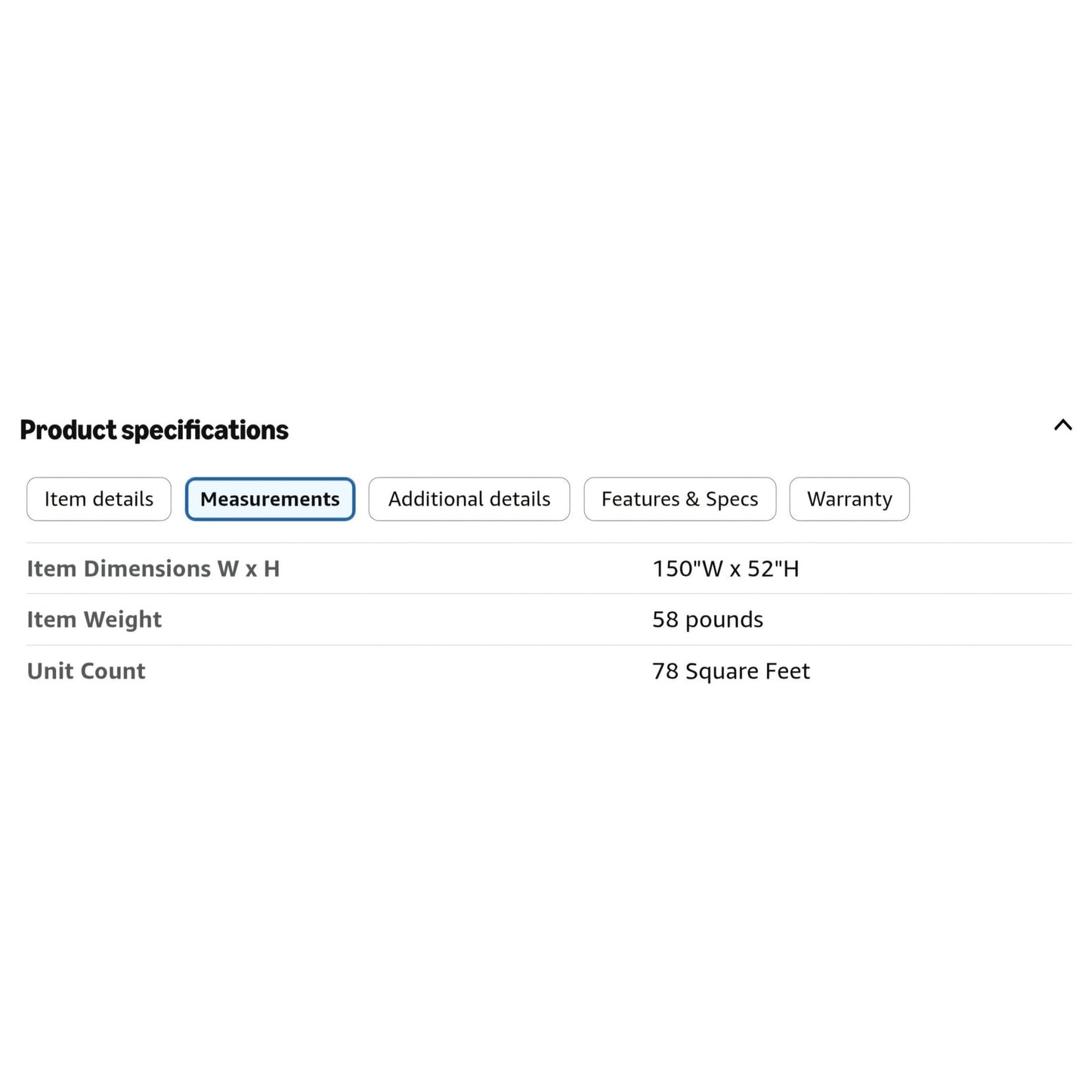Click the Square Feet unit text

click(x=747, y=672)
